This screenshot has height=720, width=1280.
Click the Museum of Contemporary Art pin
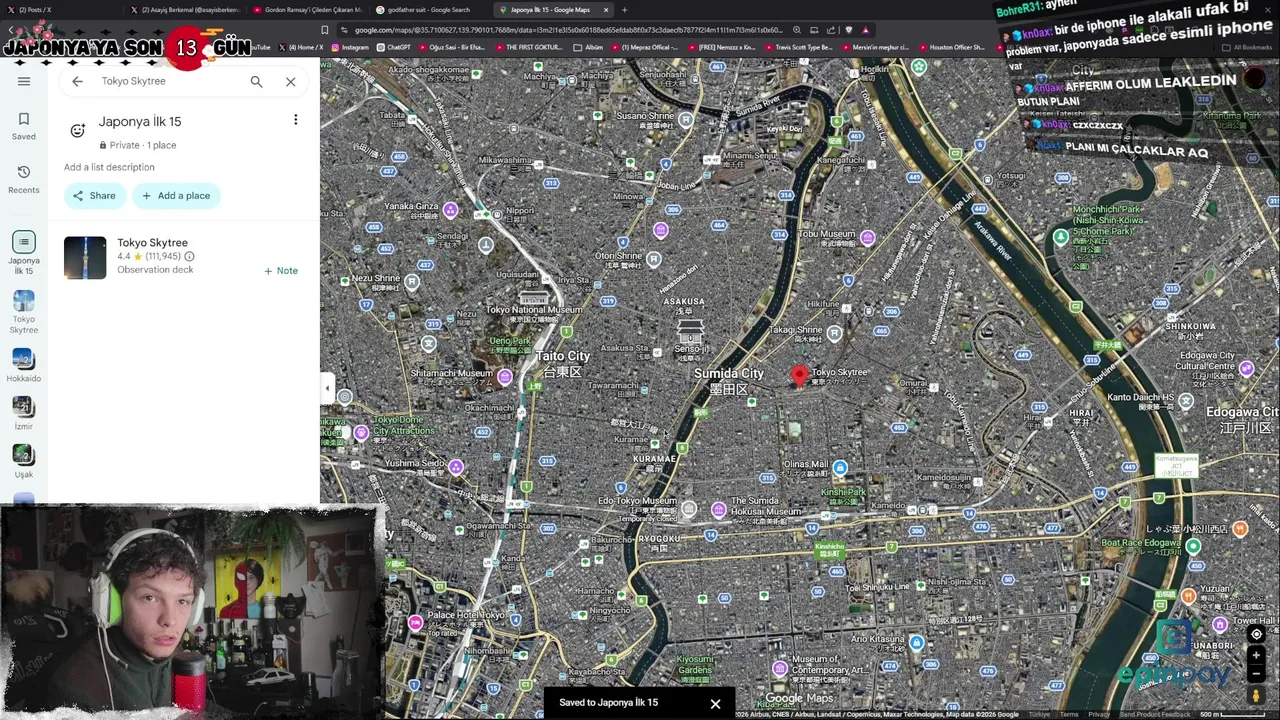coord(780,668)
